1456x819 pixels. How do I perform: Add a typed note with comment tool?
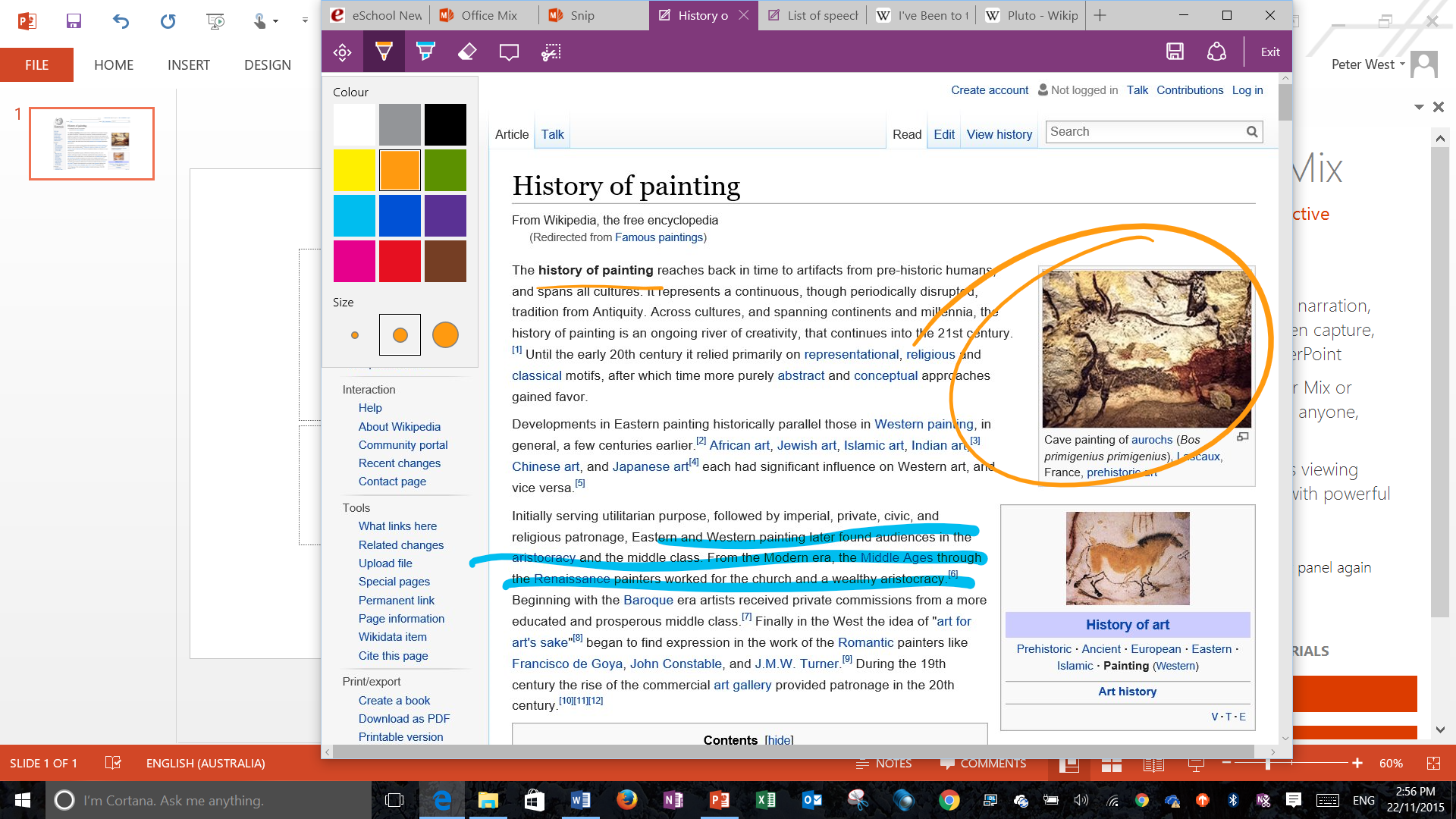tap(509, 52)
